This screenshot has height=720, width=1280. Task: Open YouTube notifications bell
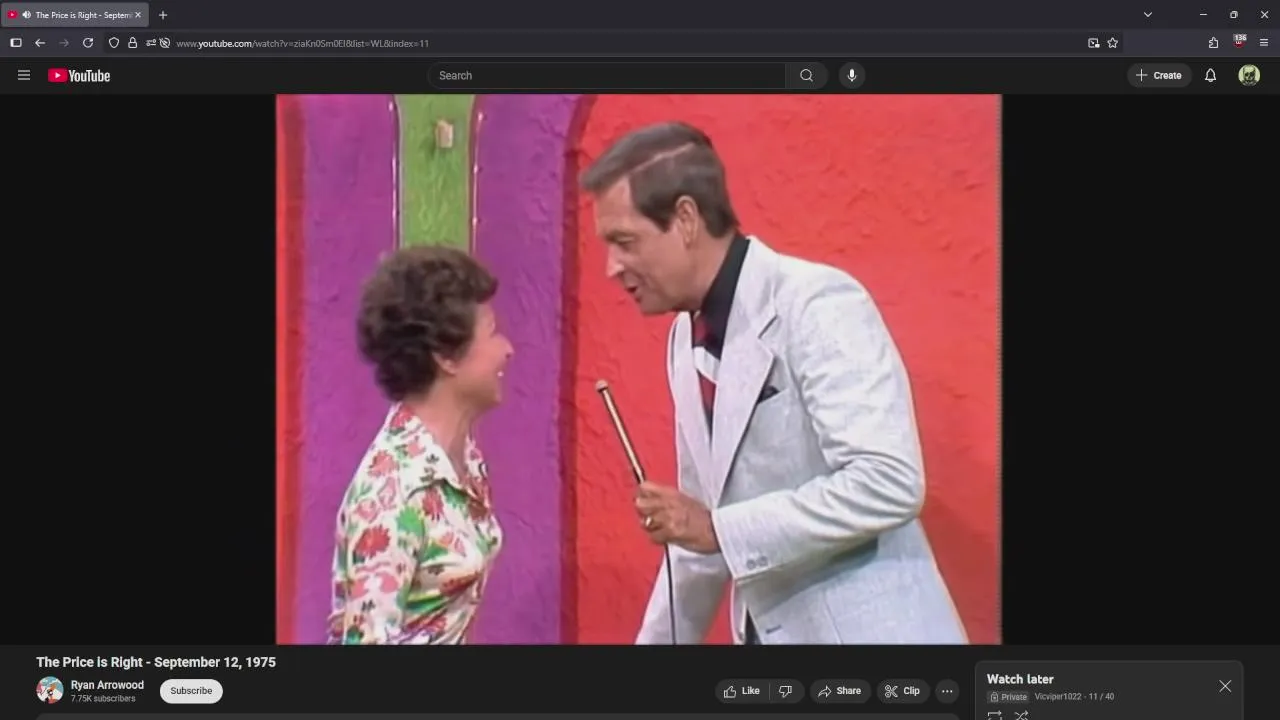click(1210, 75)
